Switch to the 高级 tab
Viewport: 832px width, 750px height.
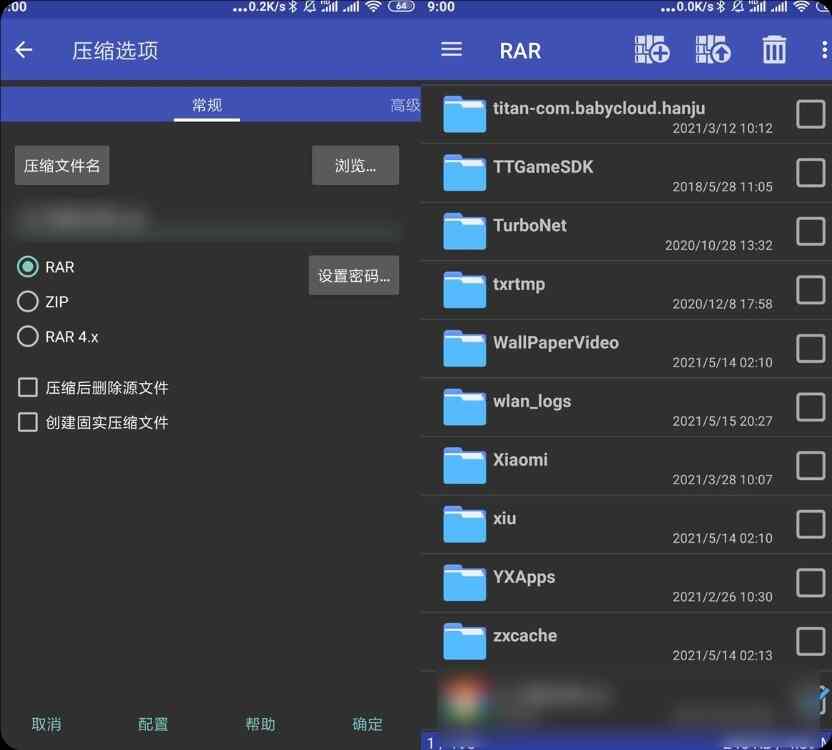point(405,104)
